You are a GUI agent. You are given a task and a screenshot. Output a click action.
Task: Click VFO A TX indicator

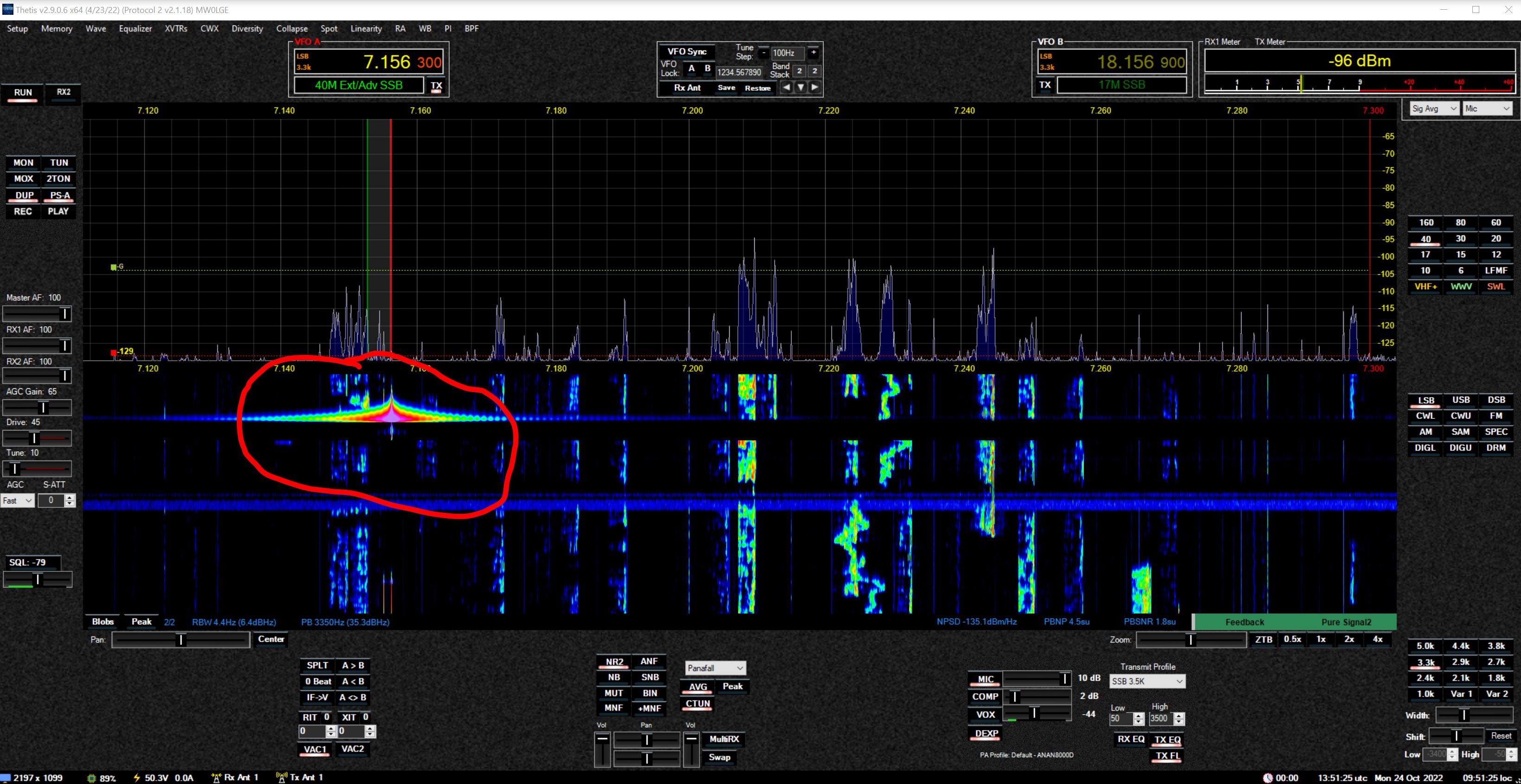(436, 86)
